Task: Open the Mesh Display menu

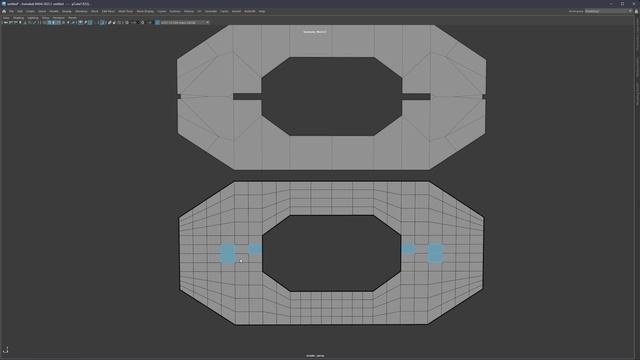Action: coord(145,11)
